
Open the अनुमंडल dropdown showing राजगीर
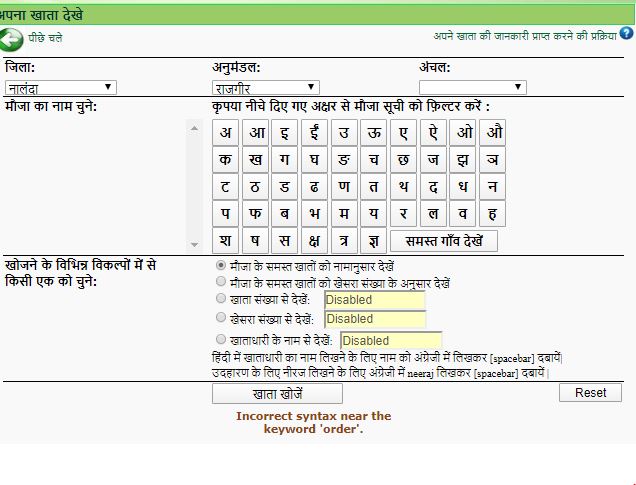point(265,88)
